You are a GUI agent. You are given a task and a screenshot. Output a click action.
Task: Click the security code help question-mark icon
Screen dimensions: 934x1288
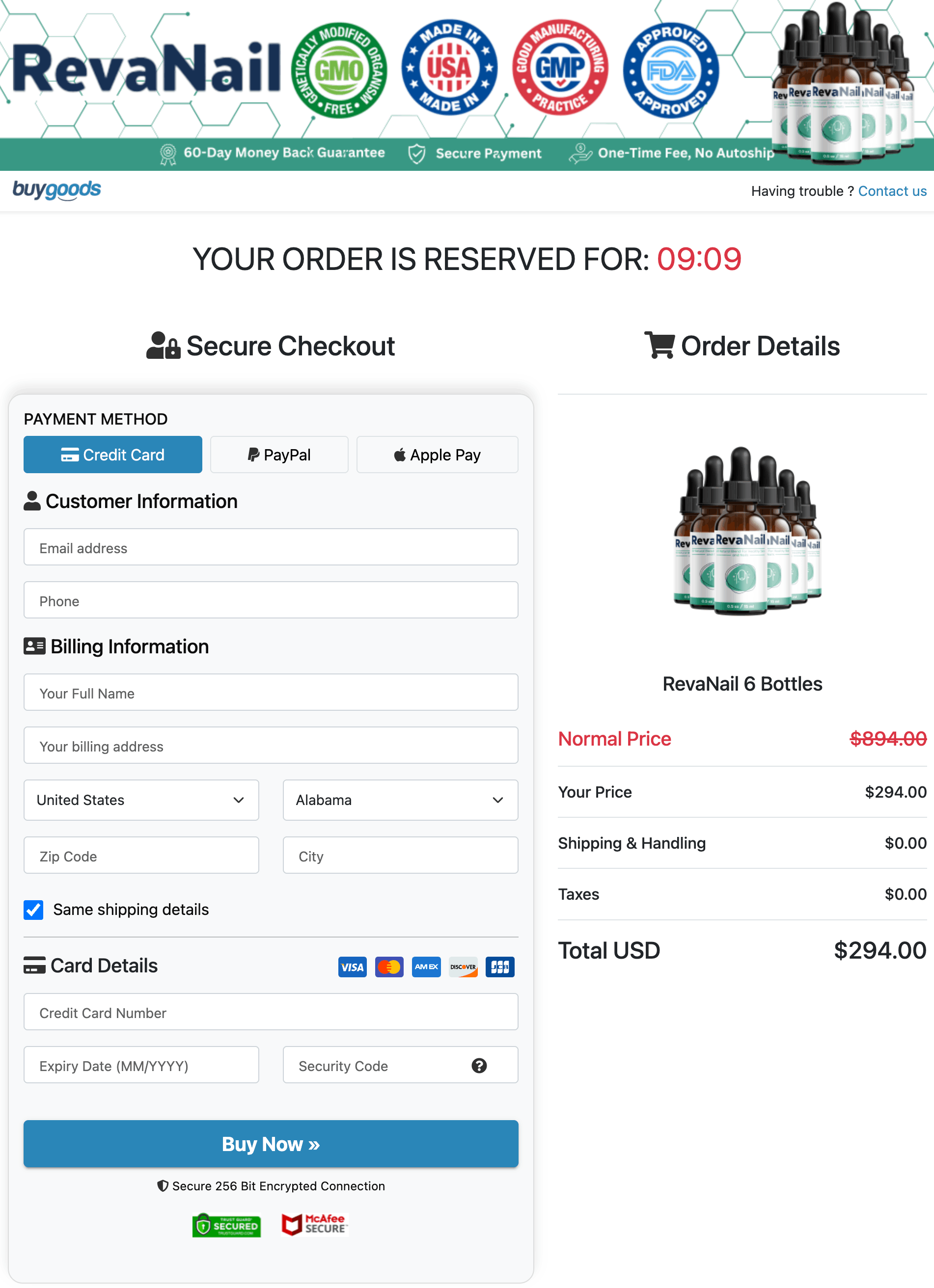pos(479,1065)
